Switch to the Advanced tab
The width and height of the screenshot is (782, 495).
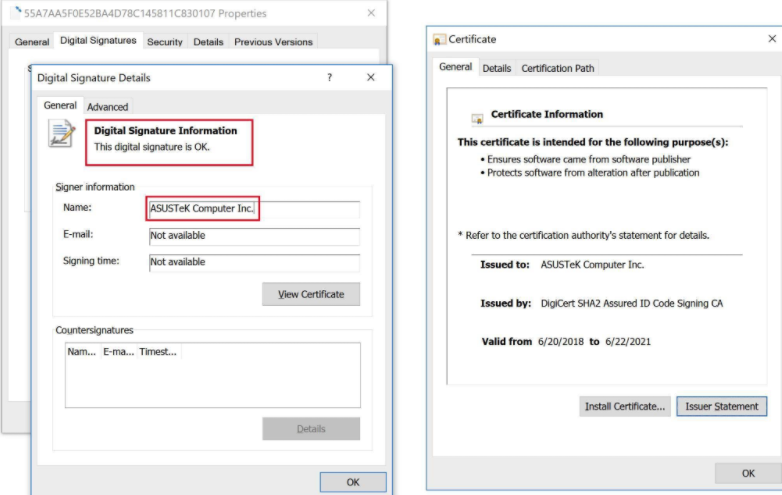tap(107, 107)
